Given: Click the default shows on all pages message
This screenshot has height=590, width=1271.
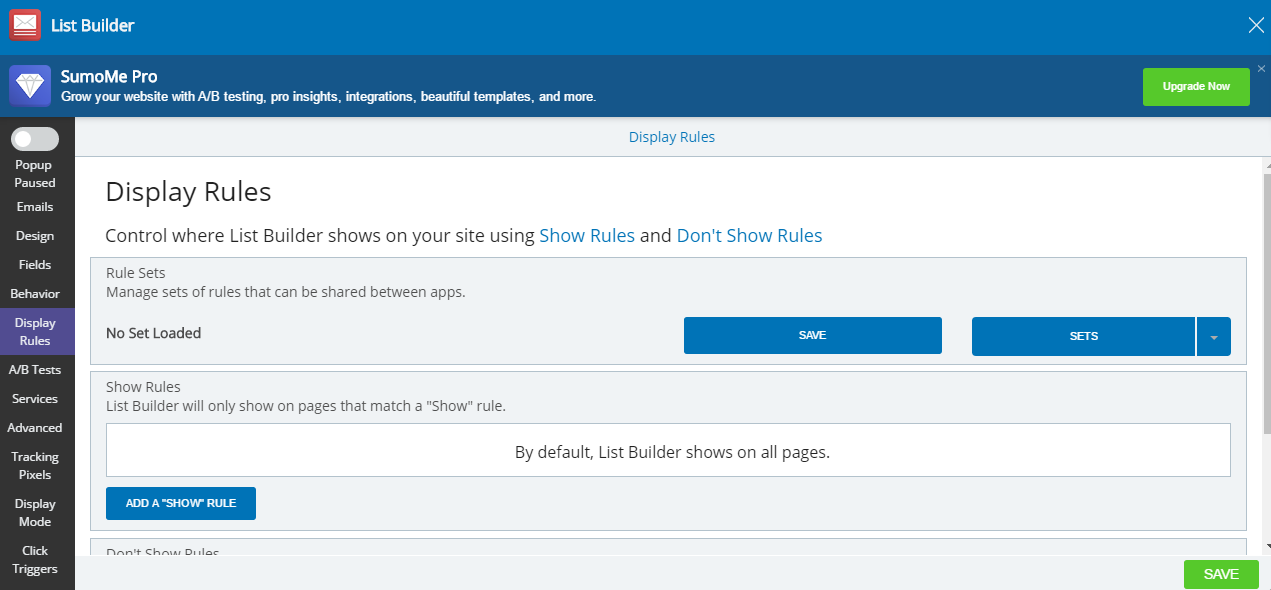Looking at the screenshot, I should 672,452.
